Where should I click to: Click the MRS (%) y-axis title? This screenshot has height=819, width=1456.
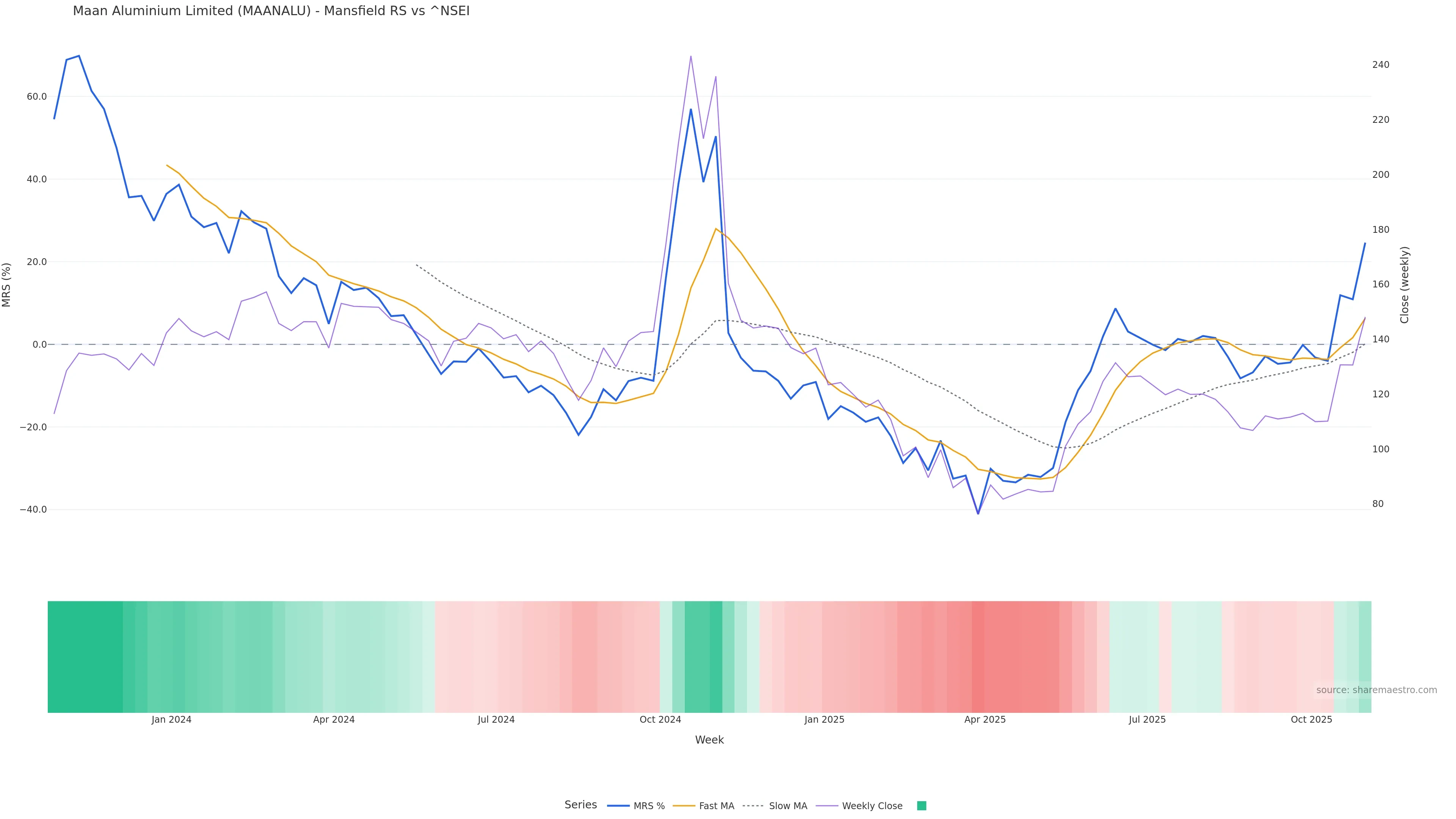7,285
